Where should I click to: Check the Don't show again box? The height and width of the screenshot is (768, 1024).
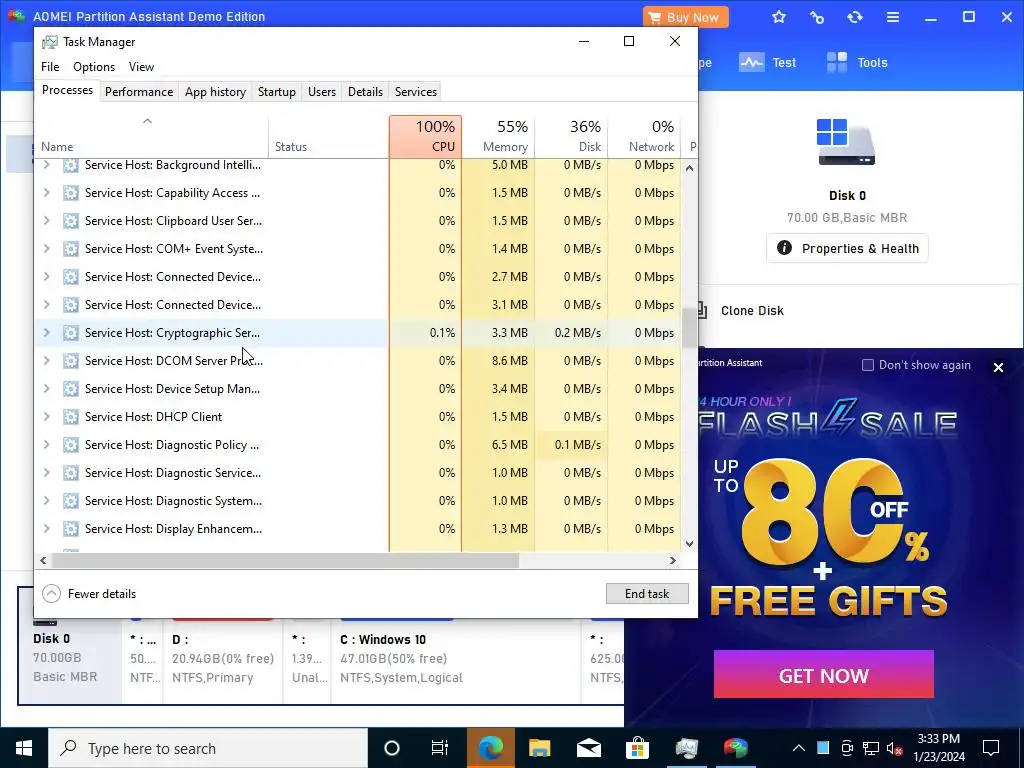tap(868, 365)
